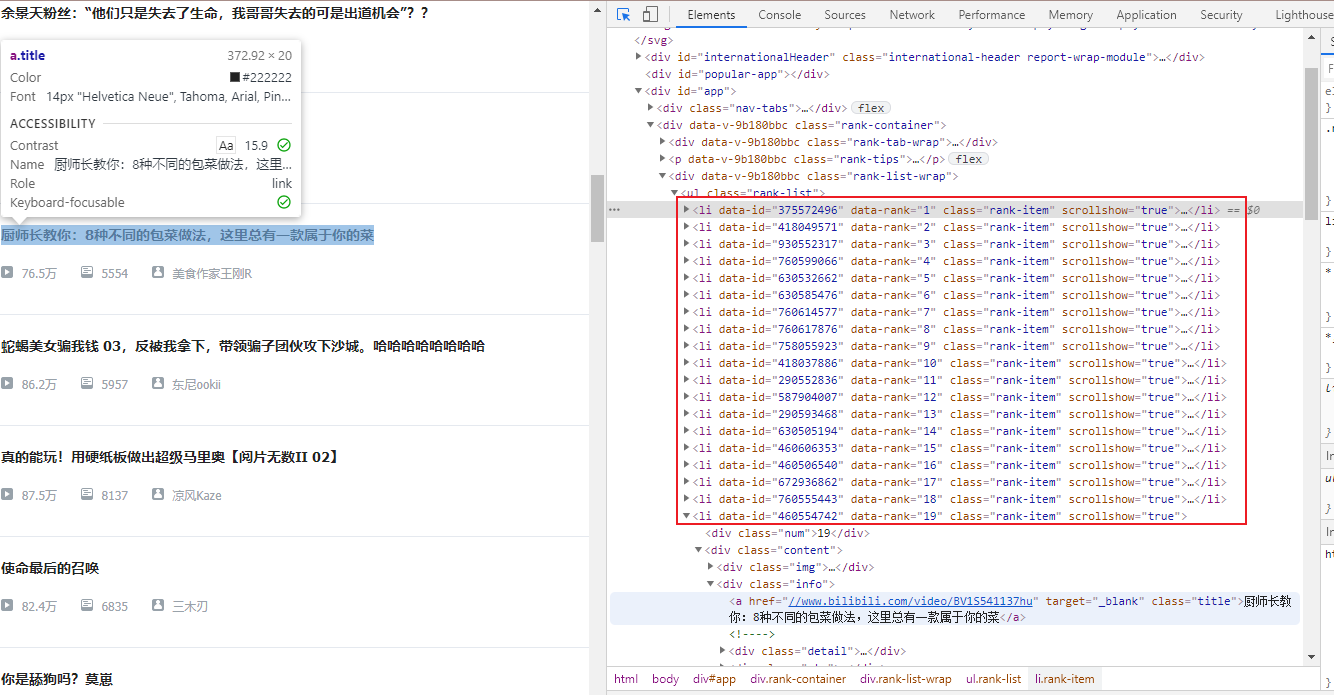Expand the nav-tabs div node
Screen dimensions: 1334x695
pos(651,108)
